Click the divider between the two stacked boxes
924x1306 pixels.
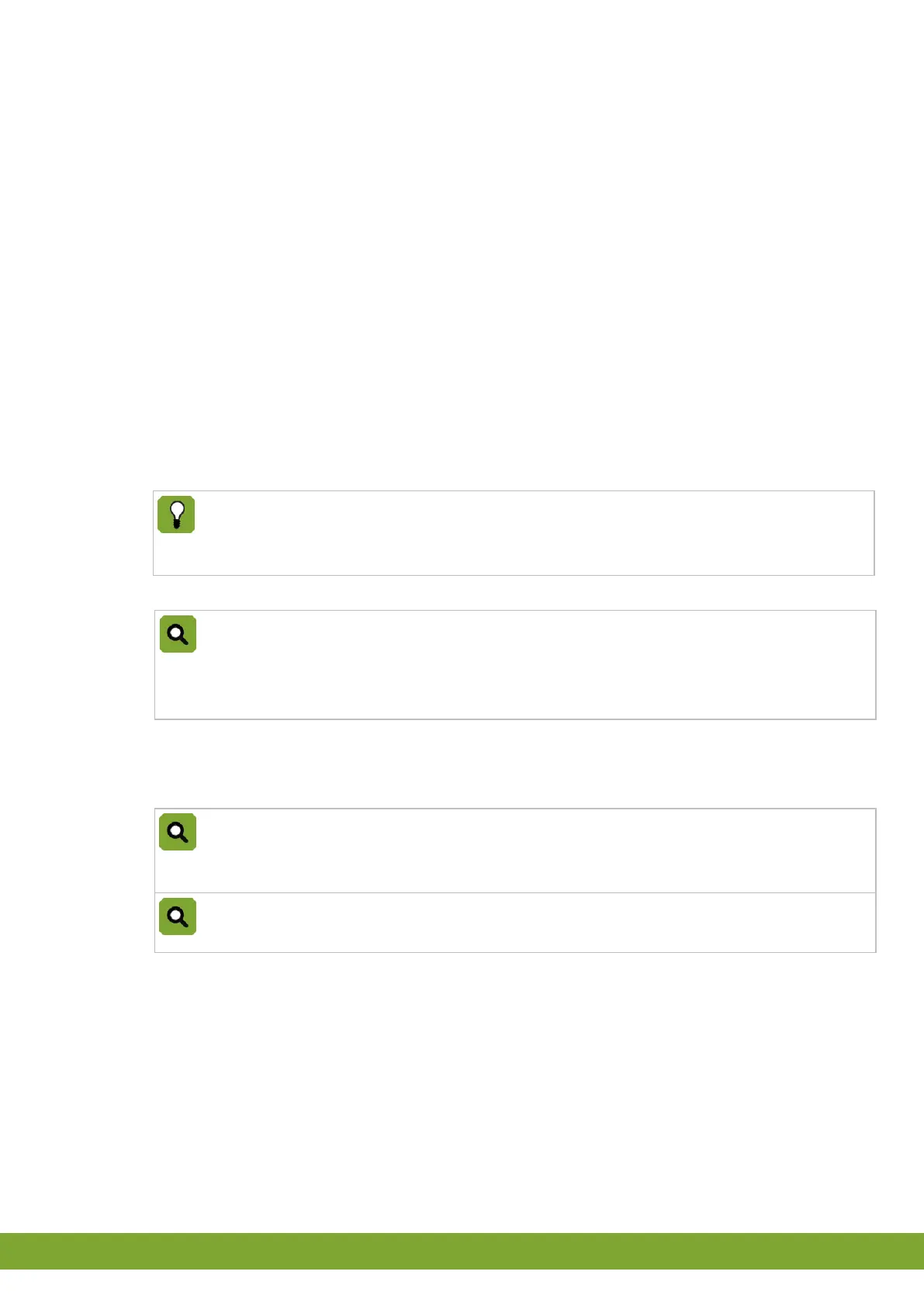pos(515,893)
